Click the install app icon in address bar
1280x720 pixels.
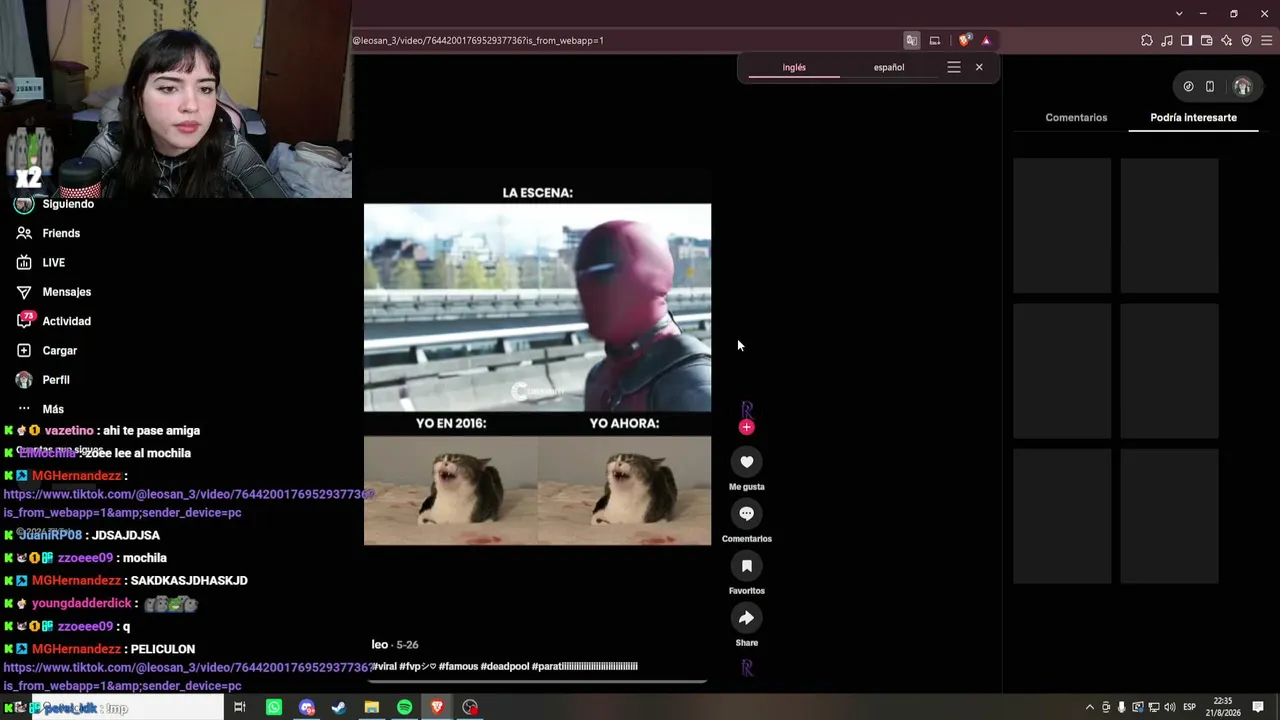tap(935, 41)
